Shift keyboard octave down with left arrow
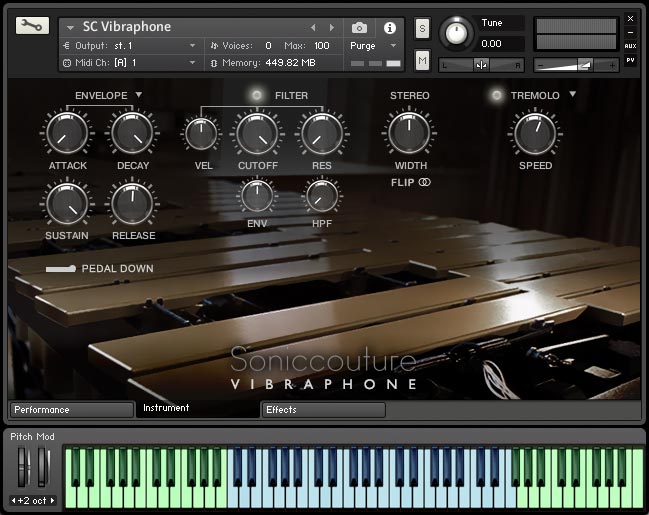Image resolution: width=649 pixels, height=515 pixels. pyautogui.click(x=13, y=501)
